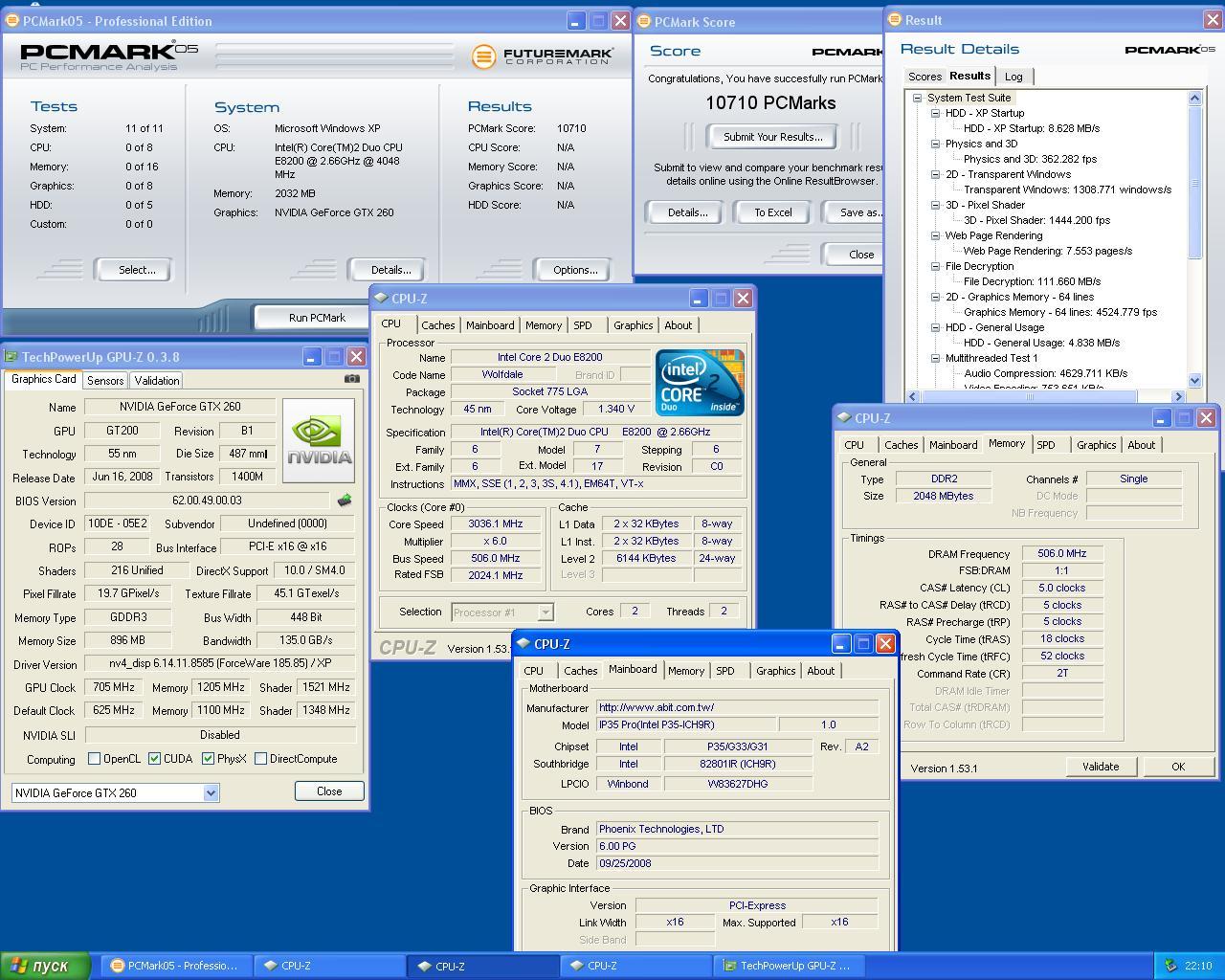Open the Processor #1 selection dropdown
This screenshot has width=1225, height=980.
545,612
